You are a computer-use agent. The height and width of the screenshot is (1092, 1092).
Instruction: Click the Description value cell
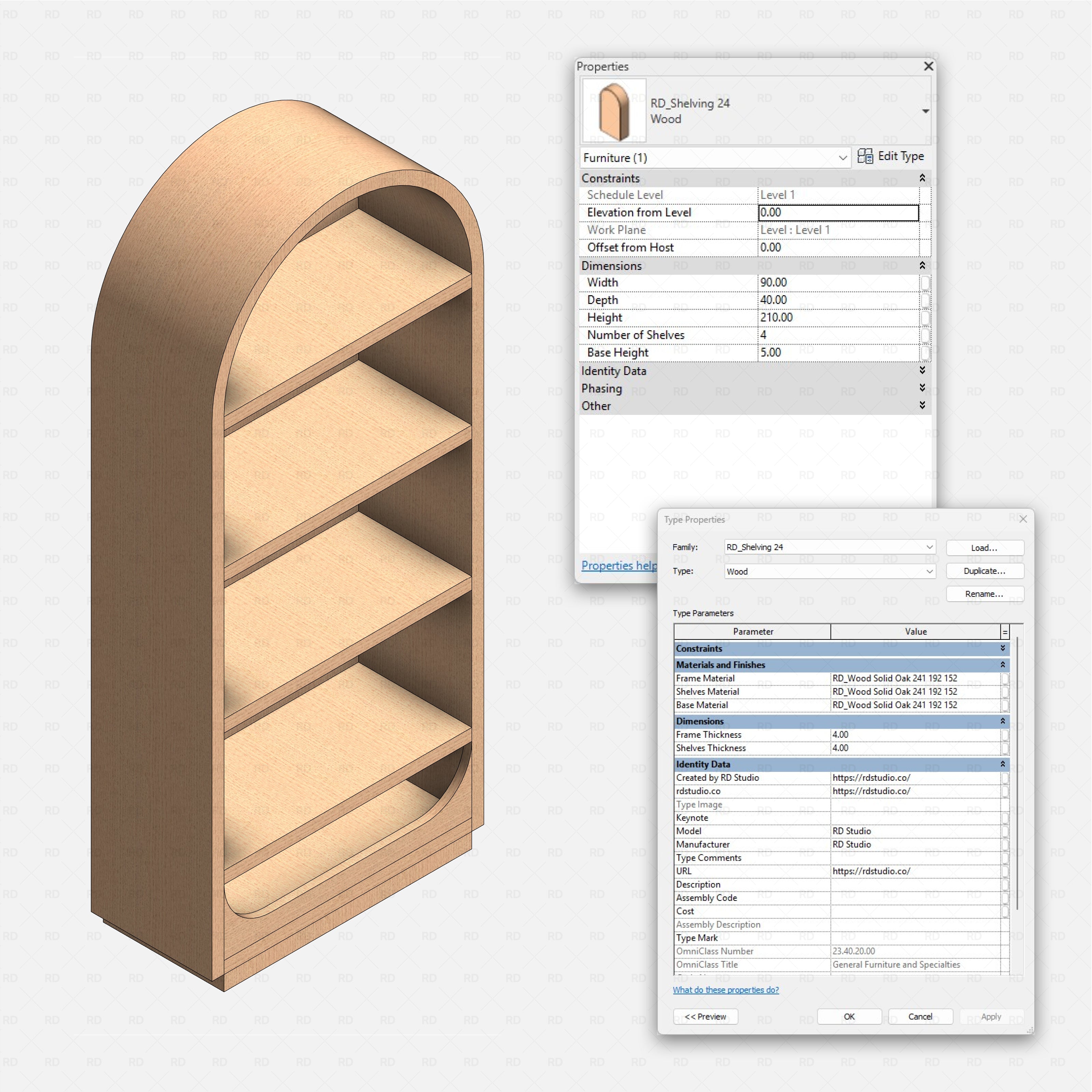pos(915,885)
